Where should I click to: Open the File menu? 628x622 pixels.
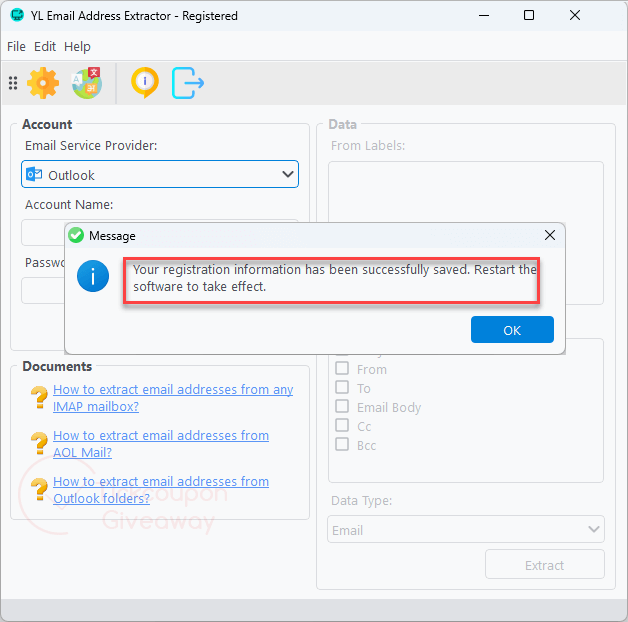click(x=16, y=46)
